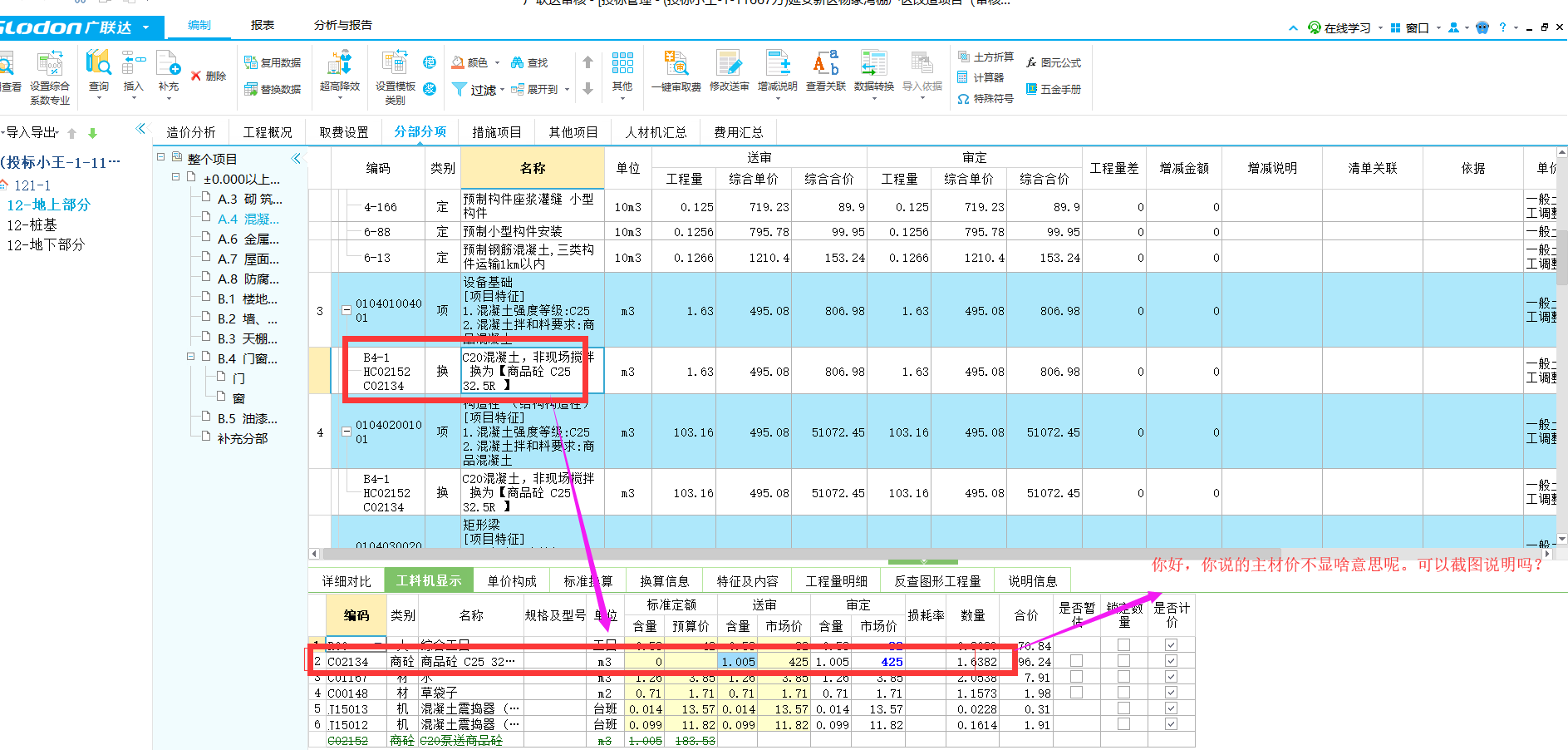Open the 导入导出 menu

[x=31, y=132]
